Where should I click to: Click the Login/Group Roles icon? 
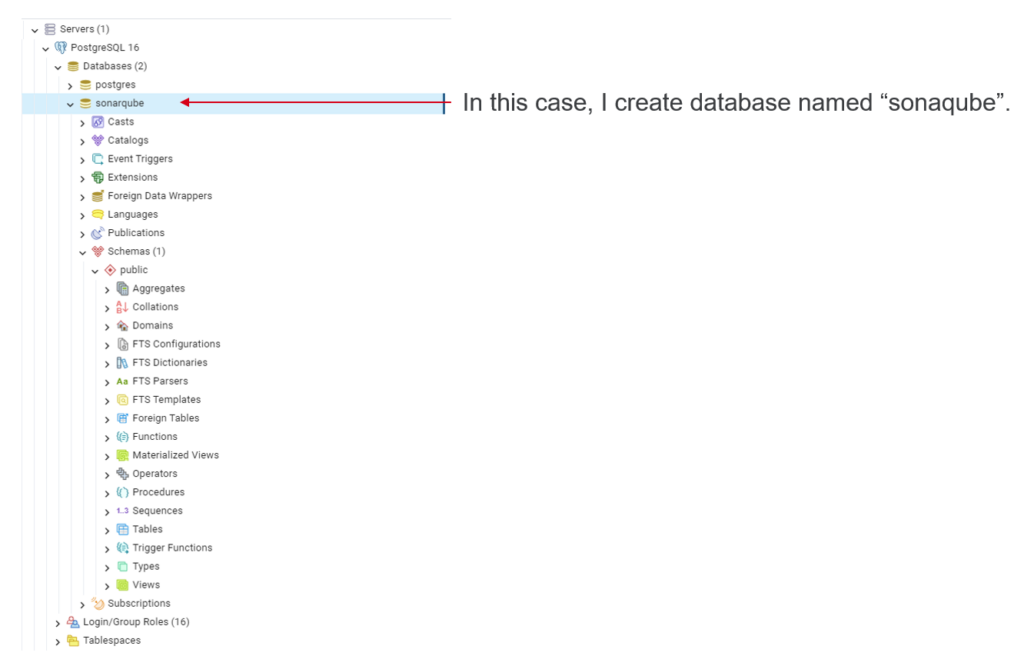click(x=73, y=622)
